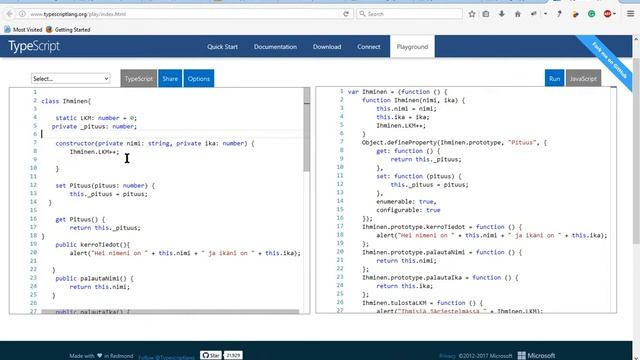Screen dimensions: 640x360
Task: Open the bookmarks library clipboard icon
Action: coord(486,14)
